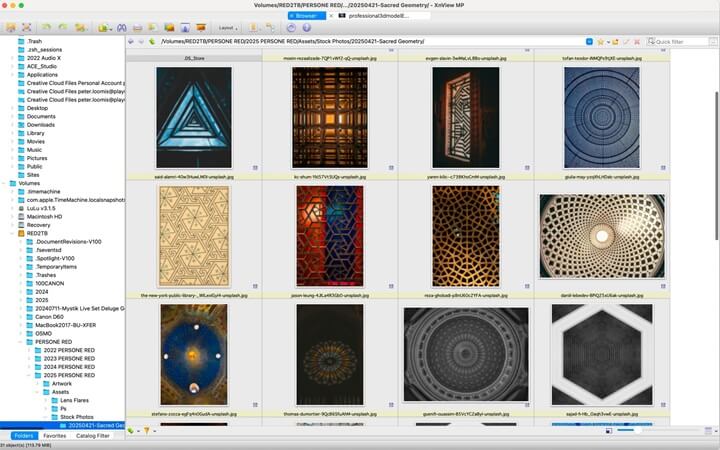720x450 pixels.
Task: Select the white dome ceiling thumbnail
Action: (602, 236)
